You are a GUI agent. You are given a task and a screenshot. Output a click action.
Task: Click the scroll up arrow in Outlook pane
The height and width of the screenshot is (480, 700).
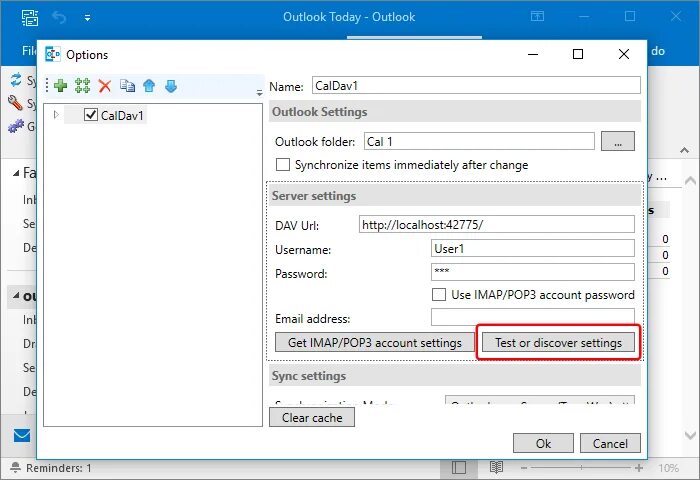(x=690, y=181)
